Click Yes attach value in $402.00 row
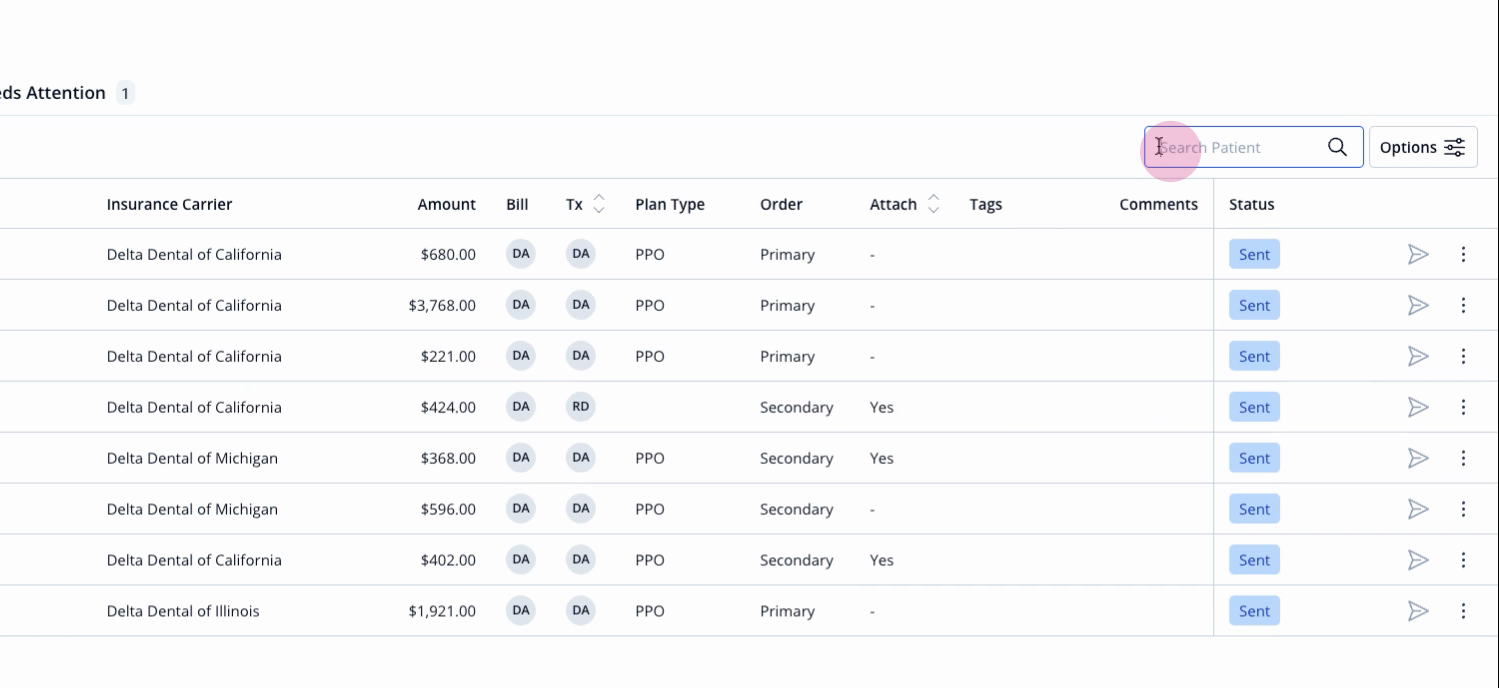Viewport: 1499px width, 688px height. click(881, 560)
